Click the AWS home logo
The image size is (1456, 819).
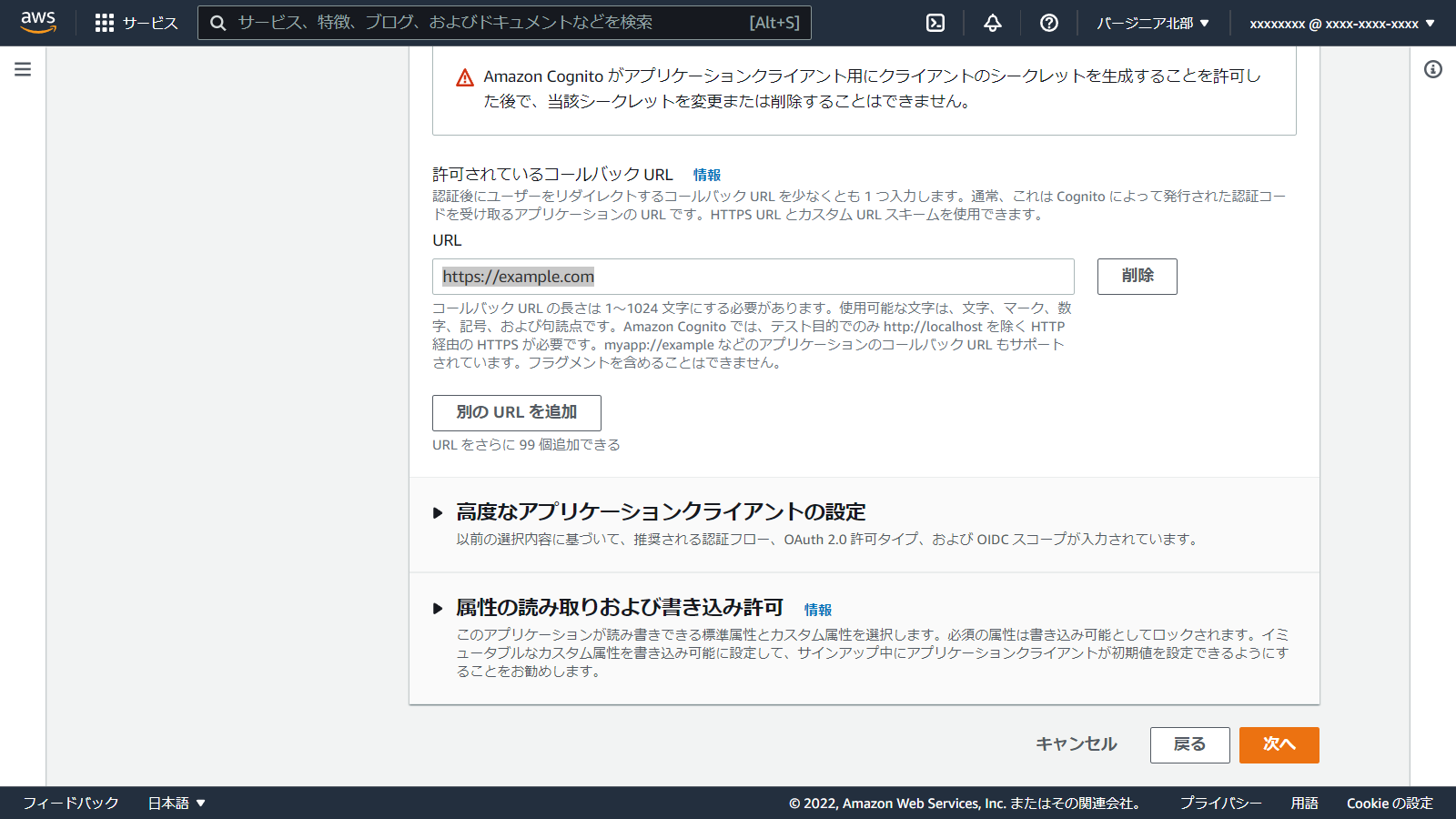[x=38, y=23]
